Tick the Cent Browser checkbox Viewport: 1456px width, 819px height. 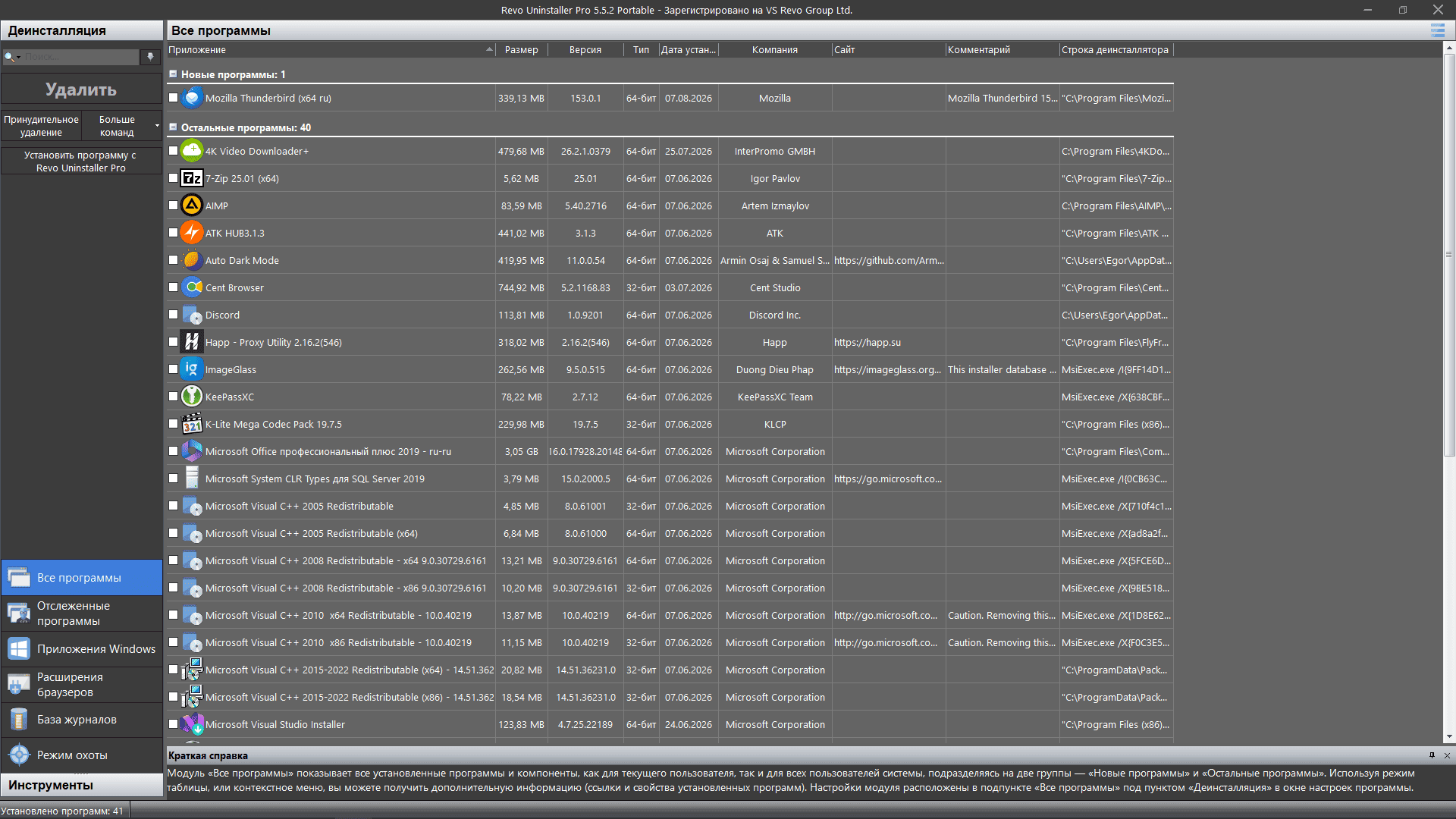point(173,287)
